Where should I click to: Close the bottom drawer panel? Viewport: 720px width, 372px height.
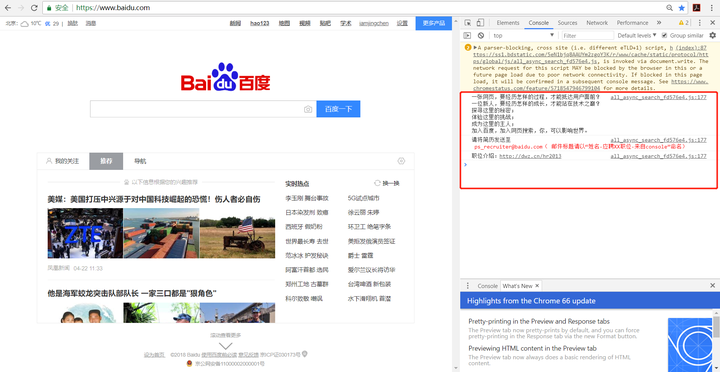(712, 286)
